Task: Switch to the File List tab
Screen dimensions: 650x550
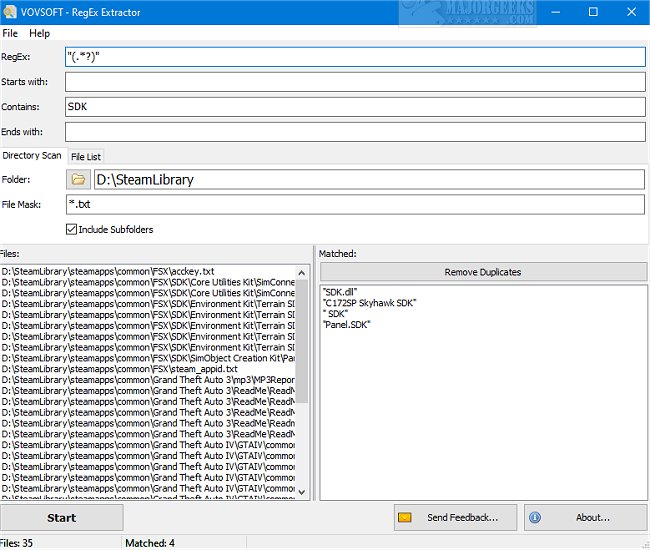Action: 85,156
